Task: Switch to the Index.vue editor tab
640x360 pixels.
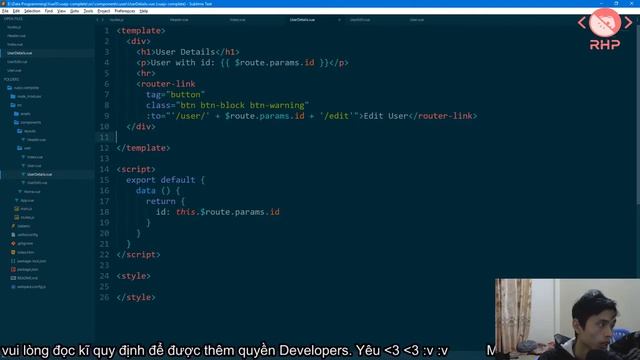Action: (x=237, y=20)
